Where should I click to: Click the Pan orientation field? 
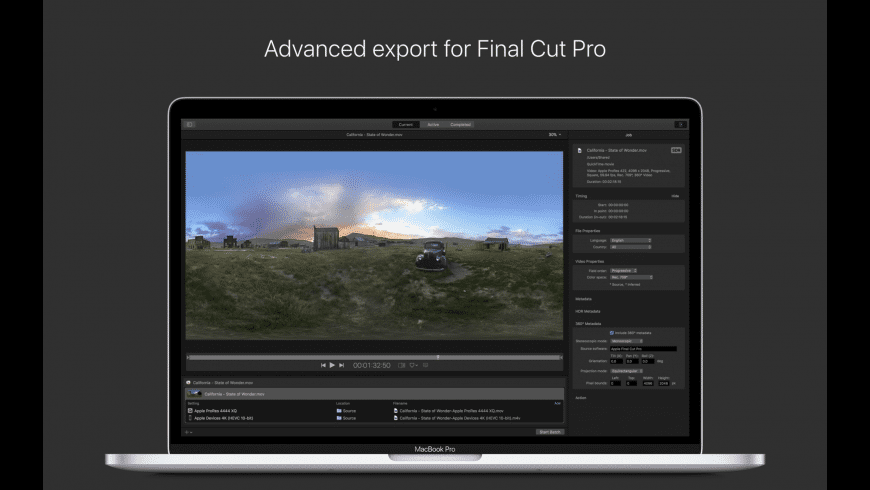pos(632,361)
